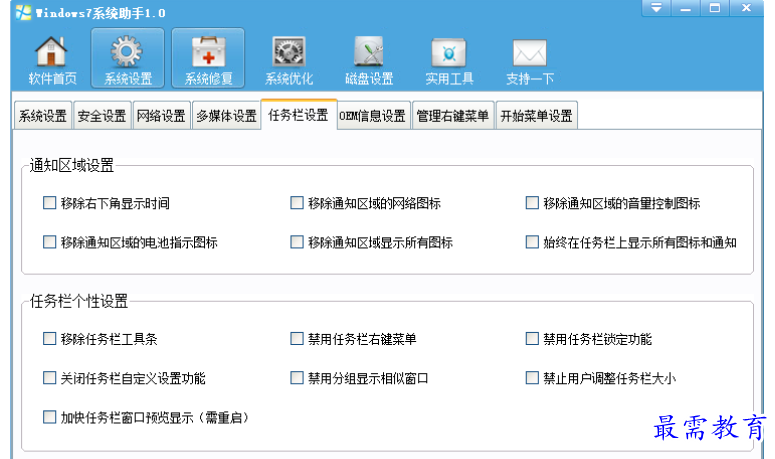Select the 任务栏设置 tab
Image resolution: width=775 pixels, height=459 pixels.
pos(299,115)
